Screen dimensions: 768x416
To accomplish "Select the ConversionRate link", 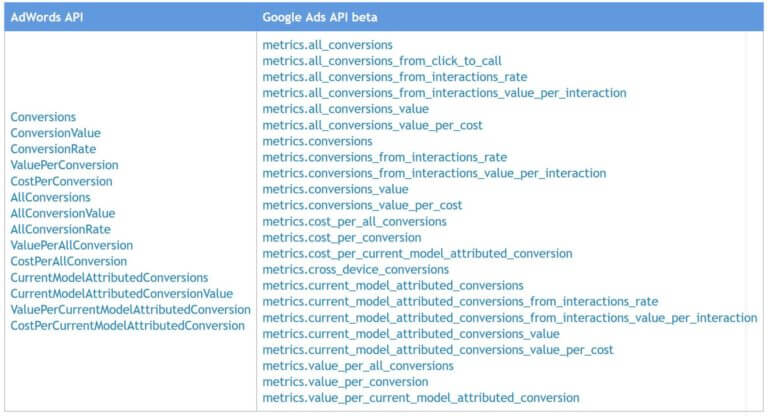I will pos(53,149).
